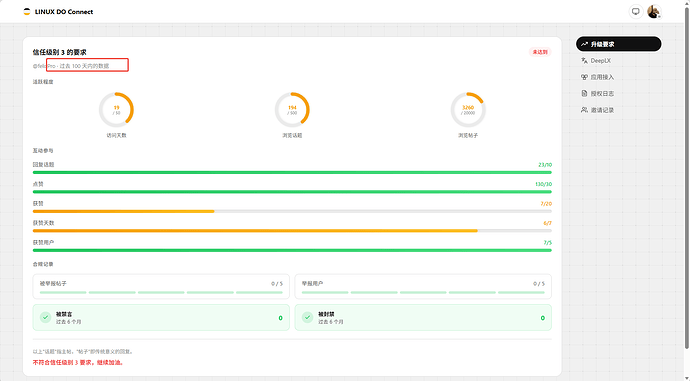The image size is (690, 381).
Task: Click the 点赞 progress bar
Action: point(292,192)
